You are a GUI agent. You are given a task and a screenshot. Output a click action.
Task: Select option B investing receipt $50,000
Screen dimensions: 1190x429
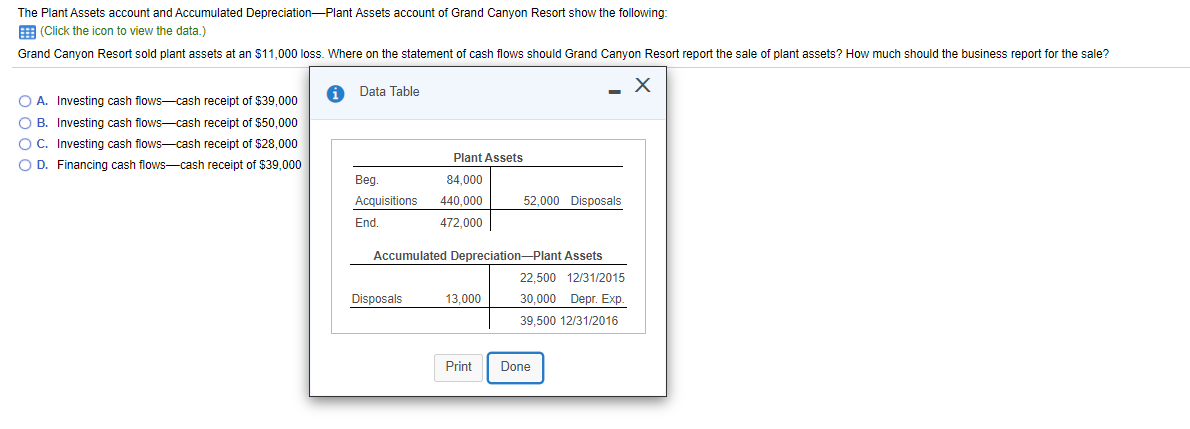pos(26,122)
